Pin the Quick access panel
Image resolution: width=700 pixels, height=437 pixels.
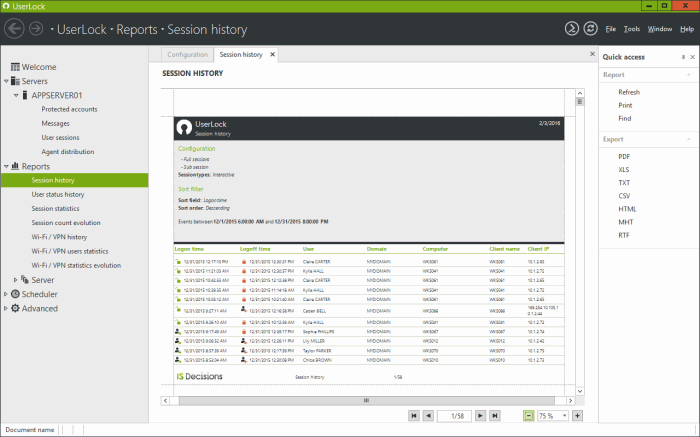click(x=683, y=57)
